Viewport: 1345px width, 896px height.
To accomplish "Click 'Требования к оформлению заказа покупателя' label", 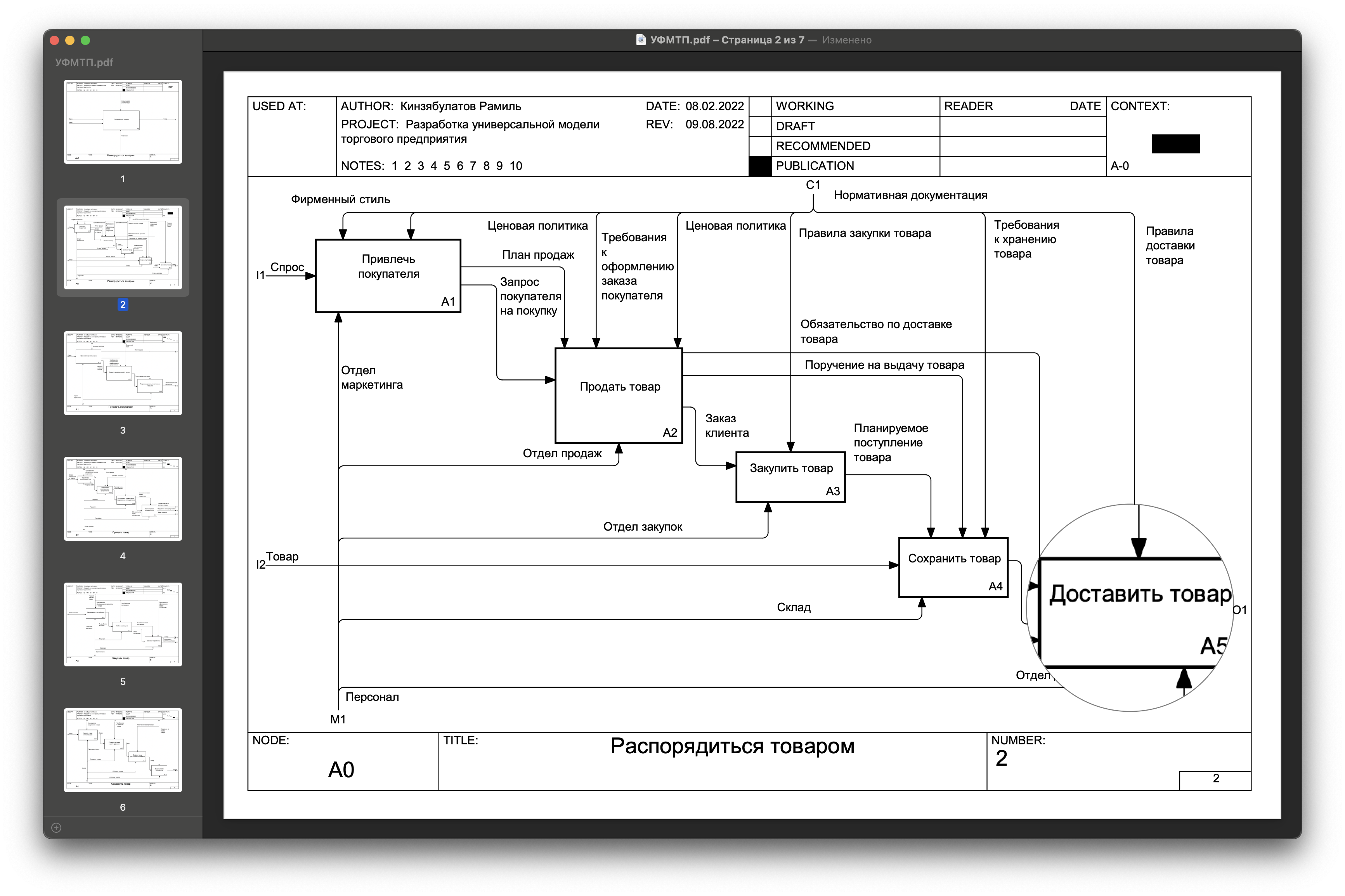I will coord(637,266).
